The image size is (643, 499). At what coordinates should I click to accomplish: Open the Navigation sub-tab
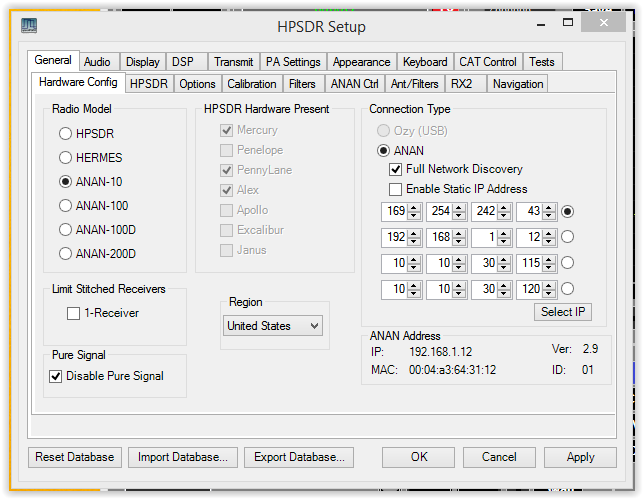pos(518,84)
